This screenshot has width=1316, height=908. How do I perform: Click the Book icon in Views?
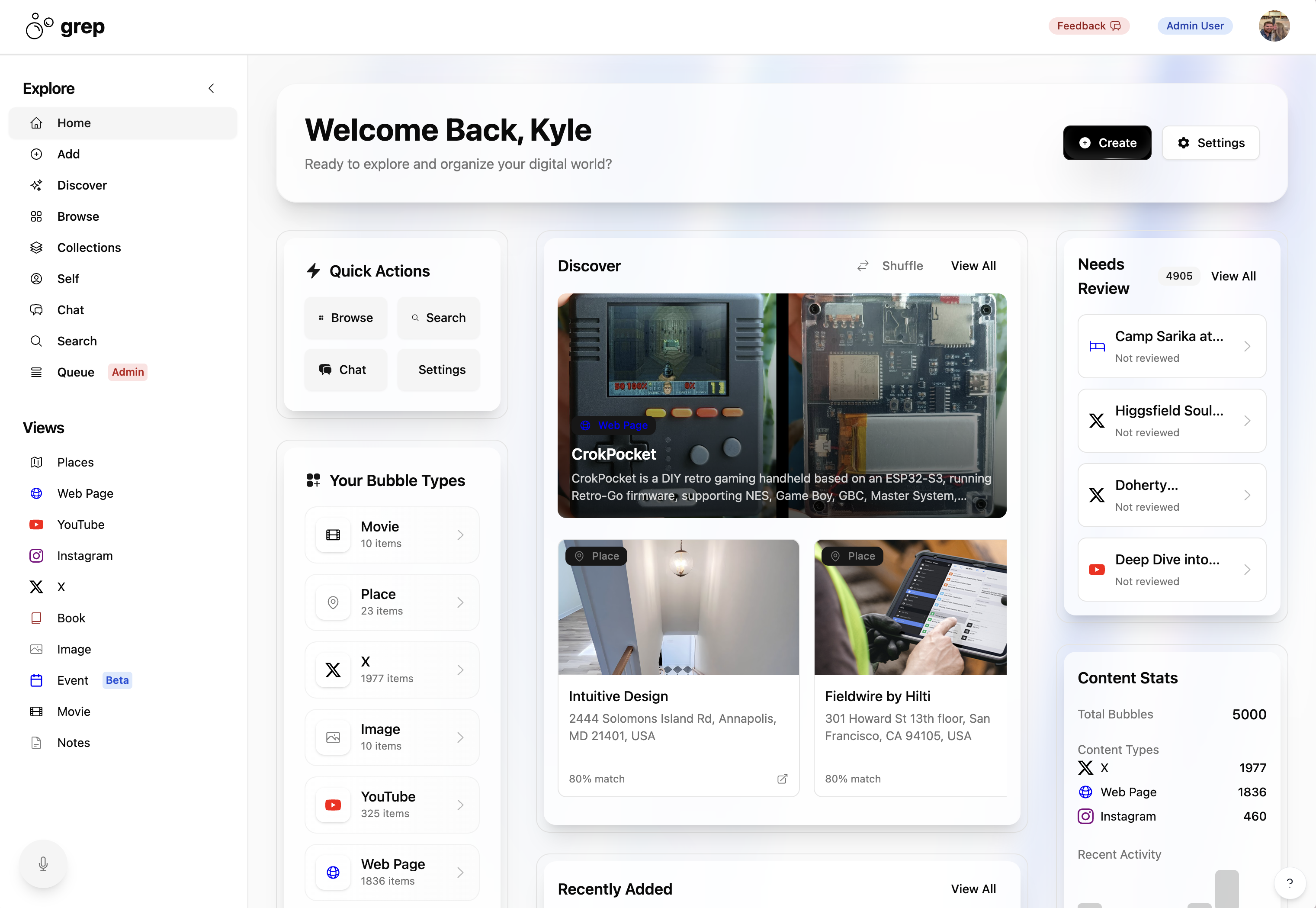[36, 618]
